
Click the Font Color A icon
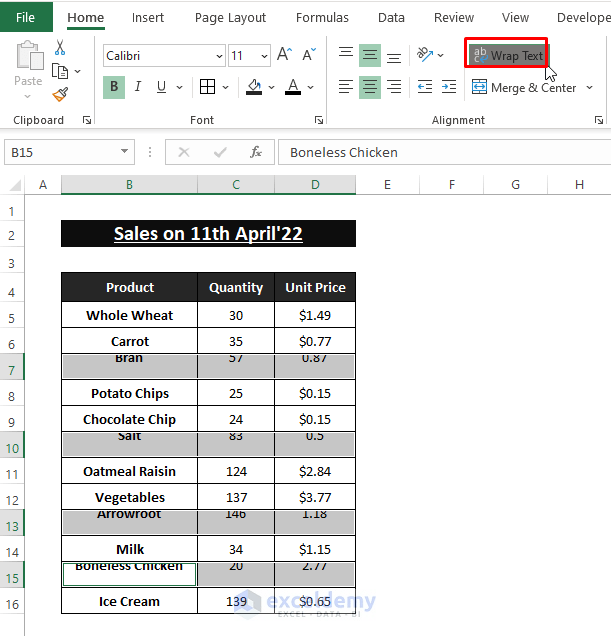tap(293, 87)
